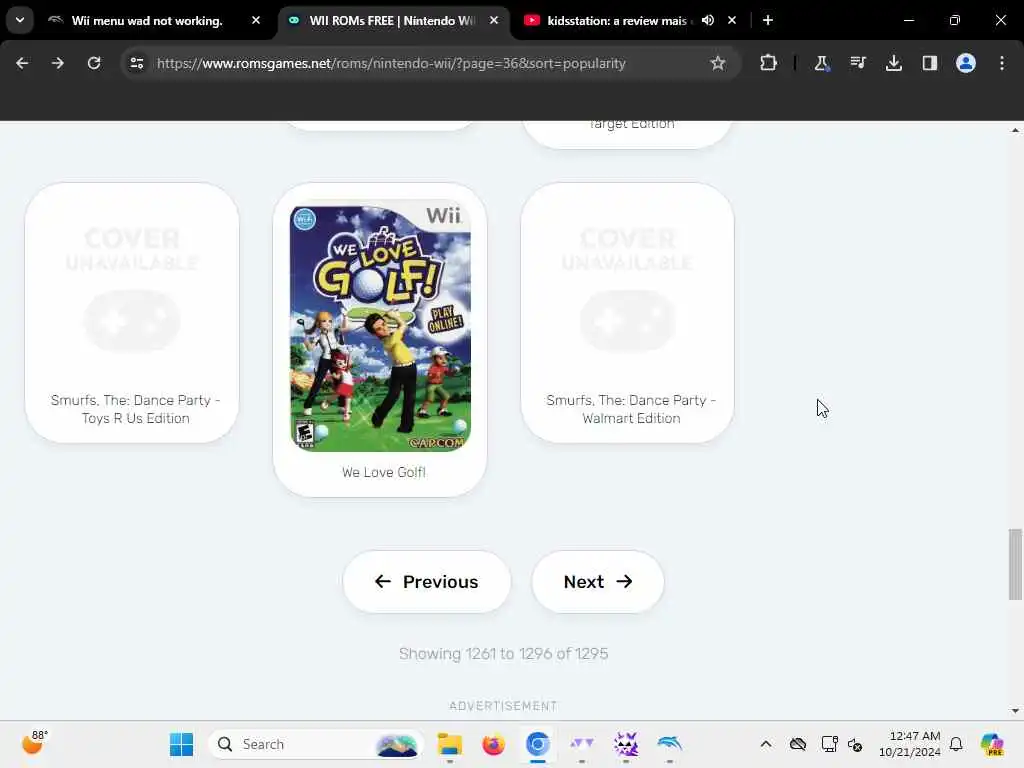Toggle the browser side panel
Image resolution: width=1024 pixels, height=768 pixels.
(x=929, y=63)
